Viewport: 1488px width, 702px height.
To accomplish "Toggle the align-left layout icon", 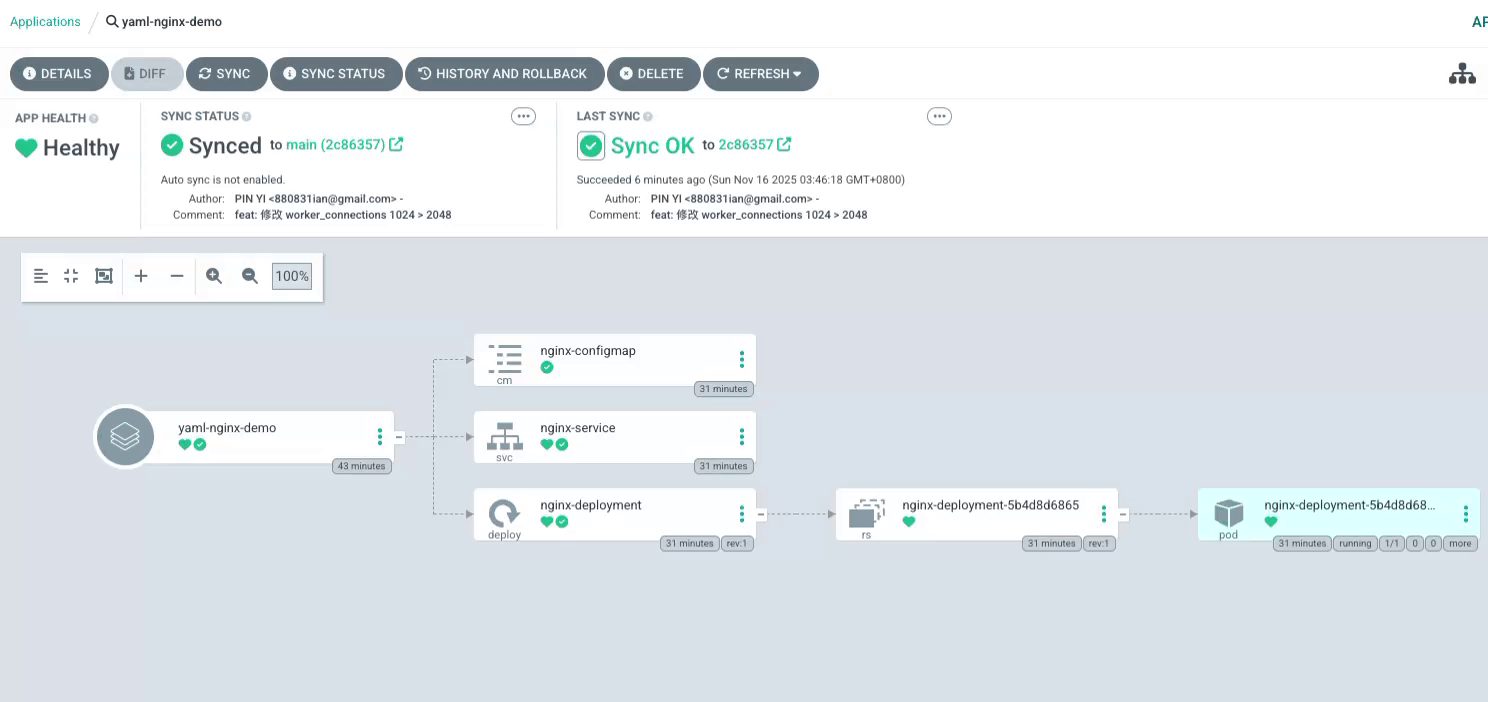I will (41, 276).
